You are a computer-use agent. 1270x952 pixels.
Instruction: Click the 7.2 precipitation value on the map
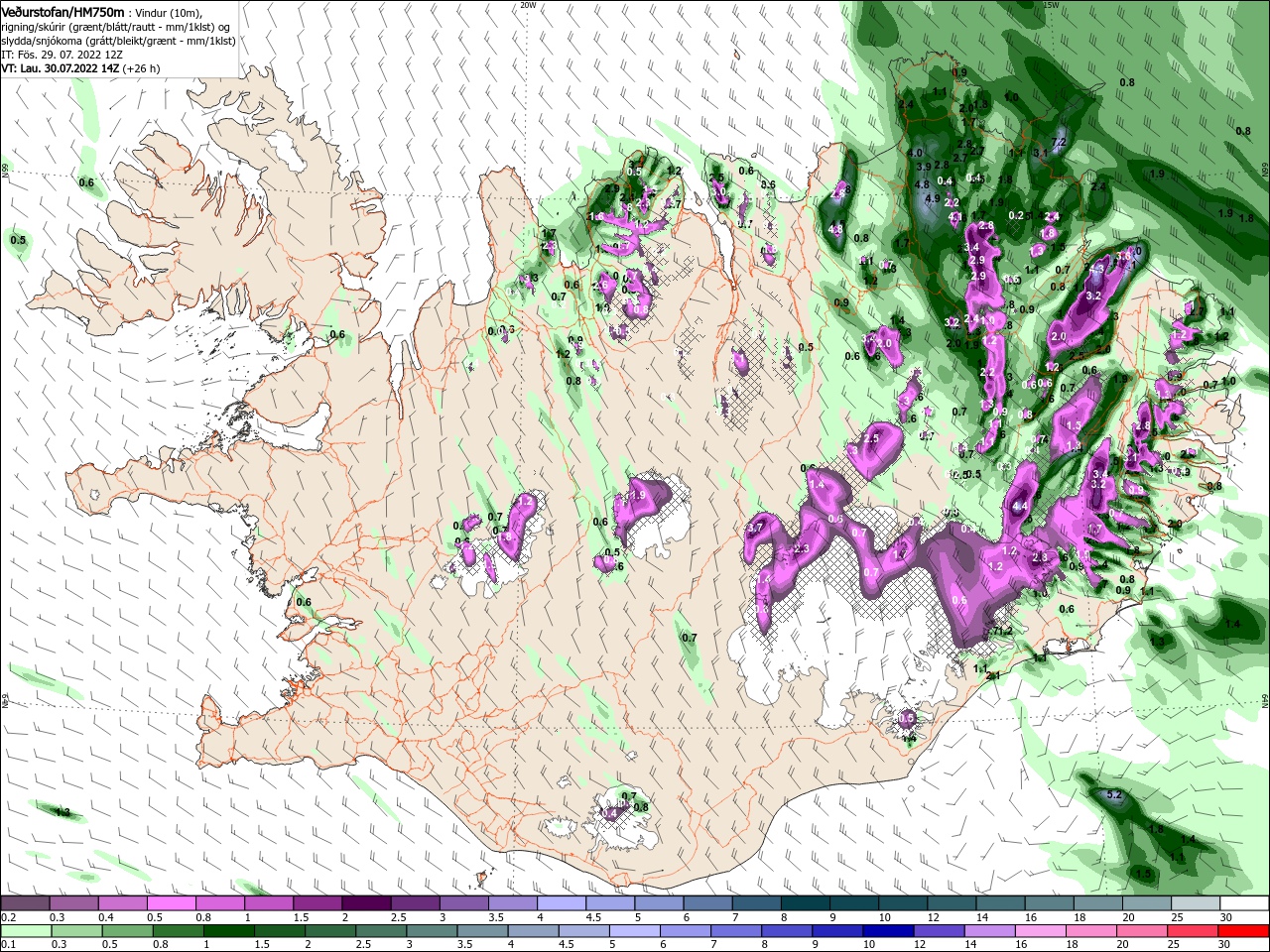coord(1059,143)
